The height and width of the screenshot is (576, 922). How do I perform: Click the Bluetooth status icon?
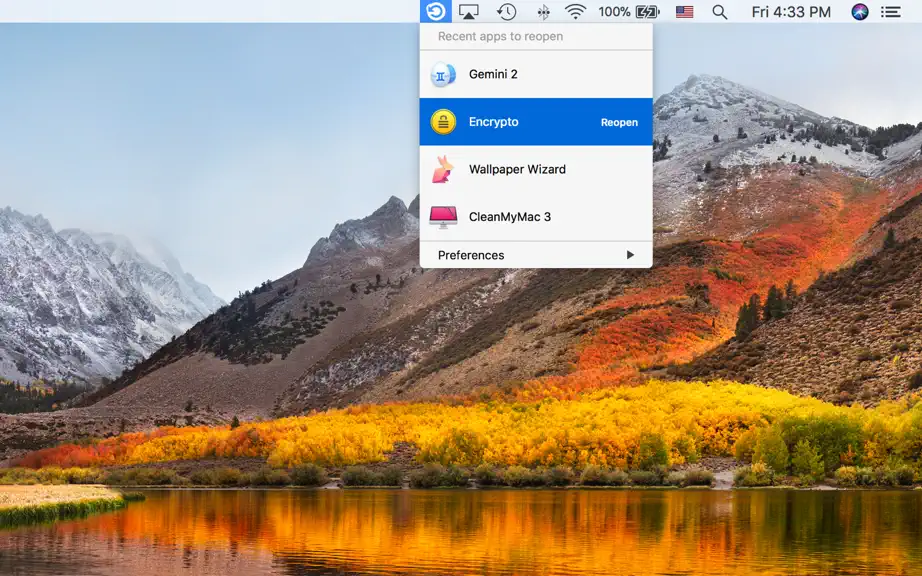tap(543, 12)
